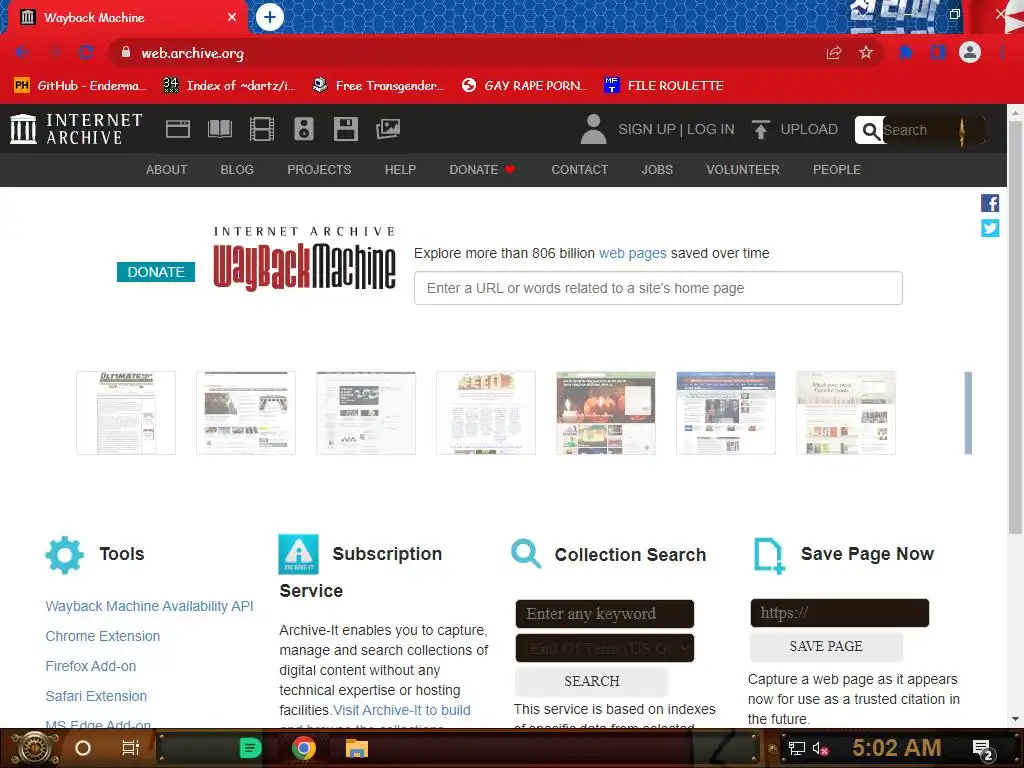Open a new tab with plus button
This screenshot has height=768, width=1024.
point(270,17)
